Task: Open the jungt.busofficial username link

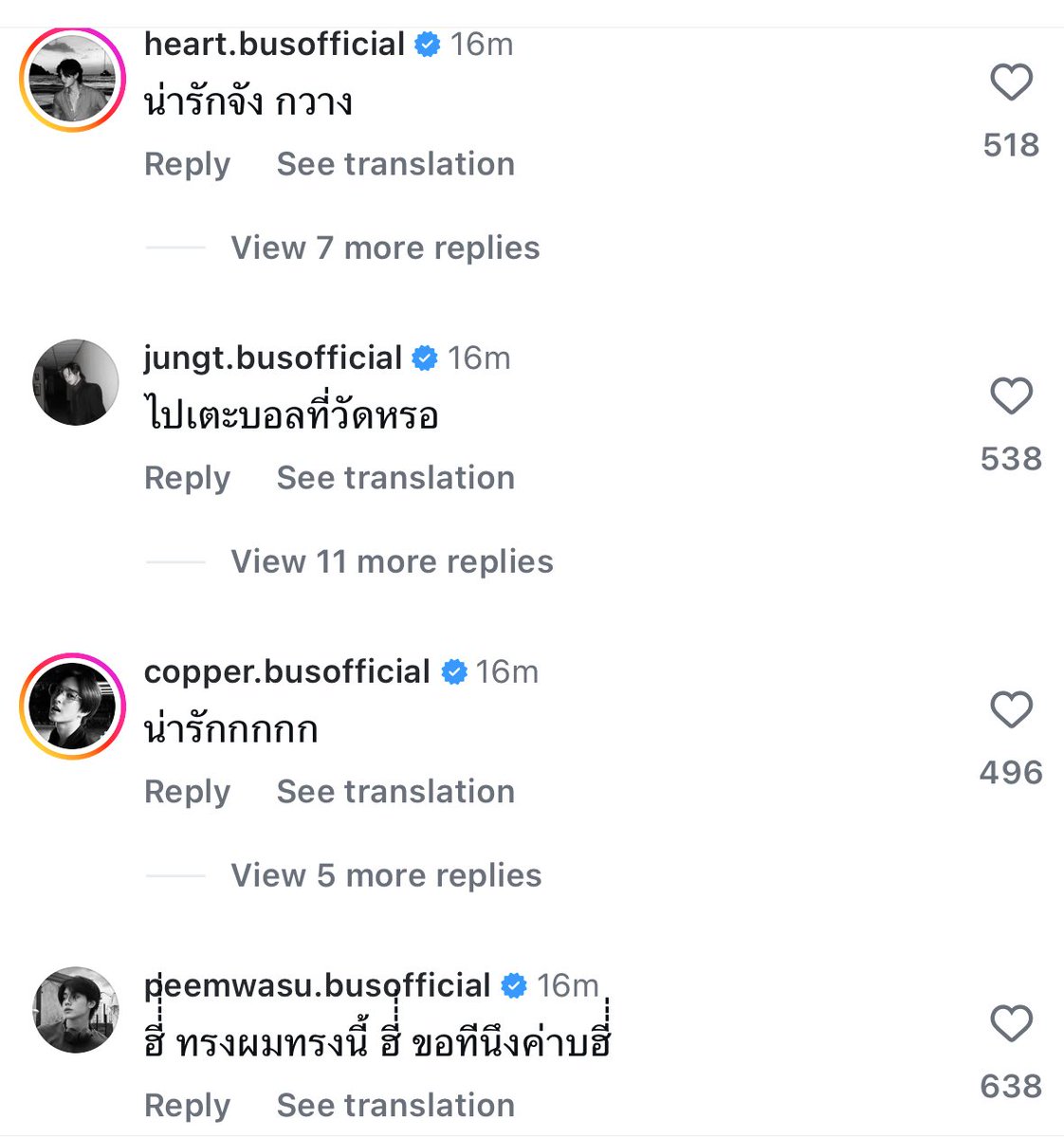Action: pos(273,358)
